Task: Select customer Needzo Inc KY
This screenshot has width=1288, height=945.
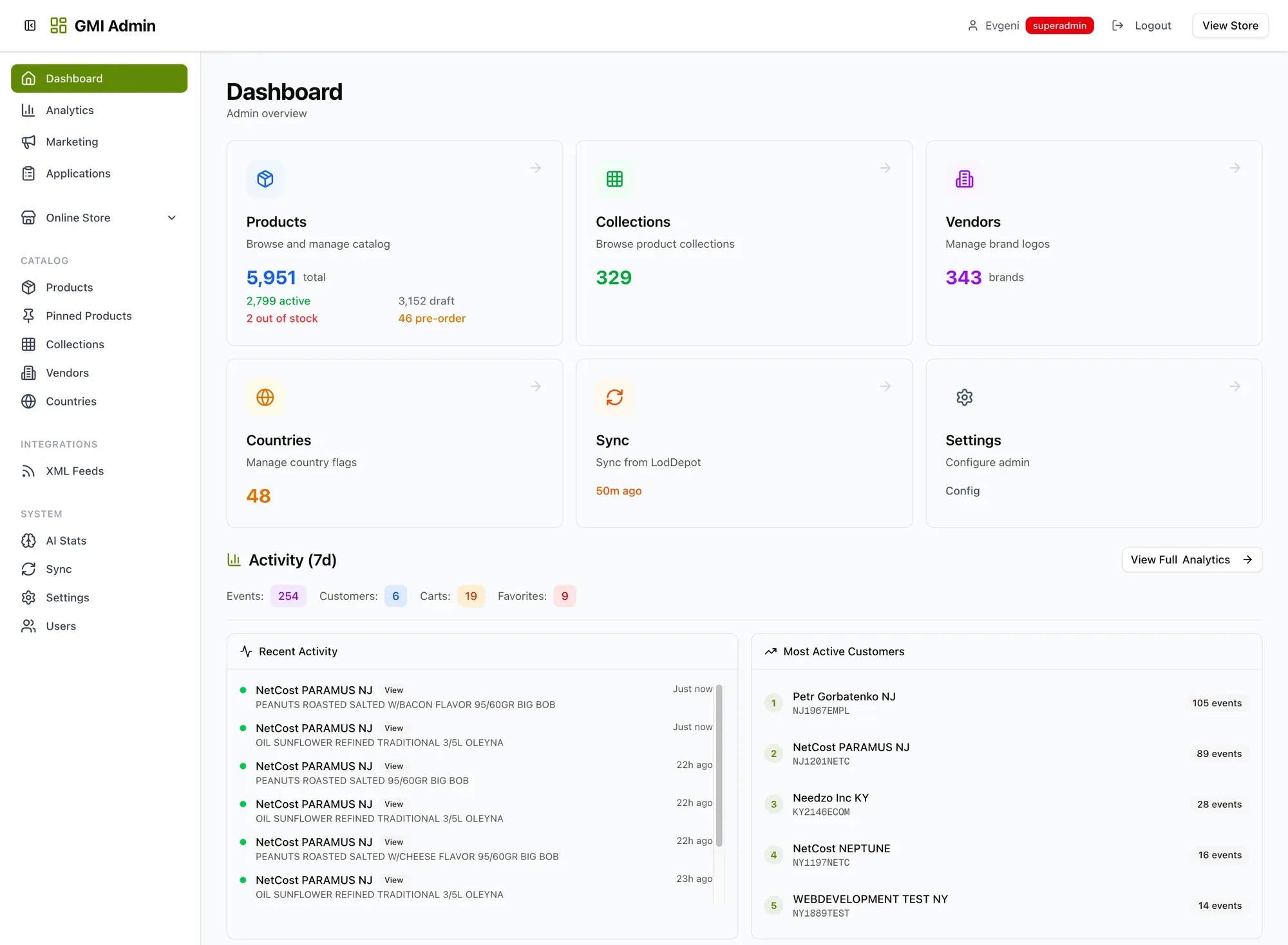Action: click(1007, 804)
